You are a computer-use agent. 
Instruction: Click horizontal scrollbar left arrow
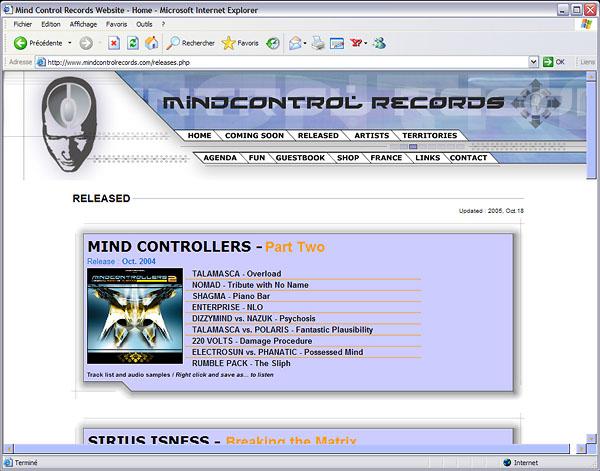(x=8, y=448)
